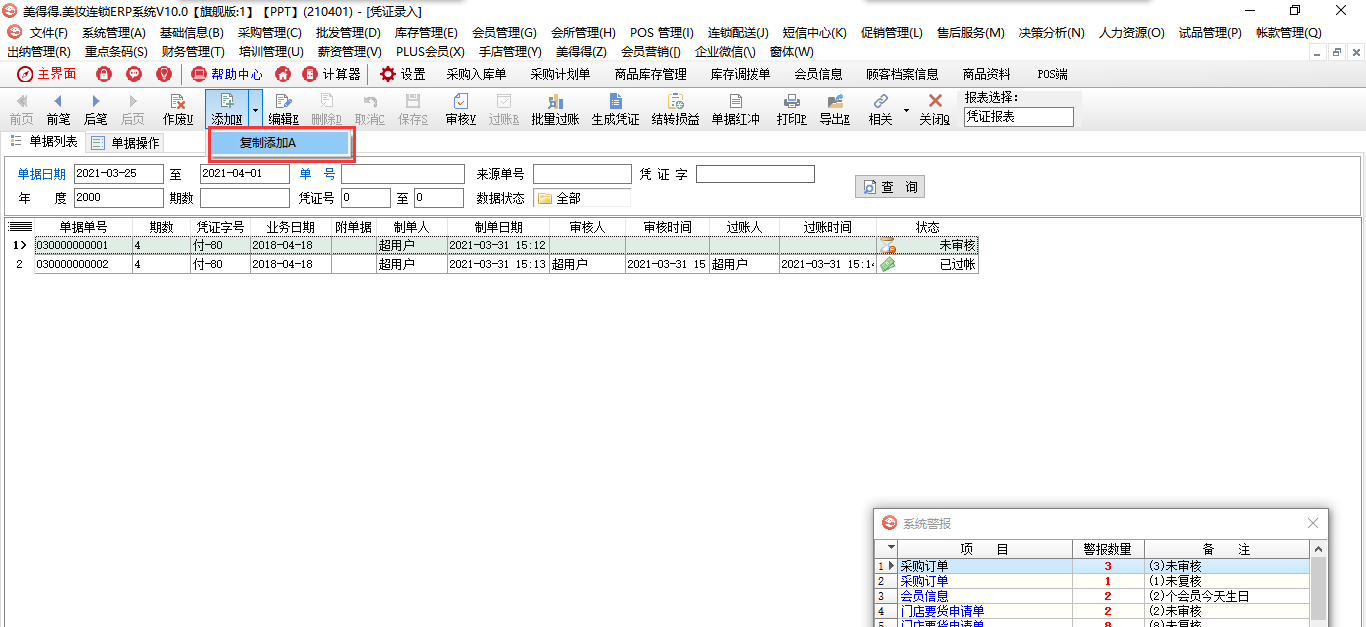
Task: Go to previous record 前笔
Action: (58, 109)
